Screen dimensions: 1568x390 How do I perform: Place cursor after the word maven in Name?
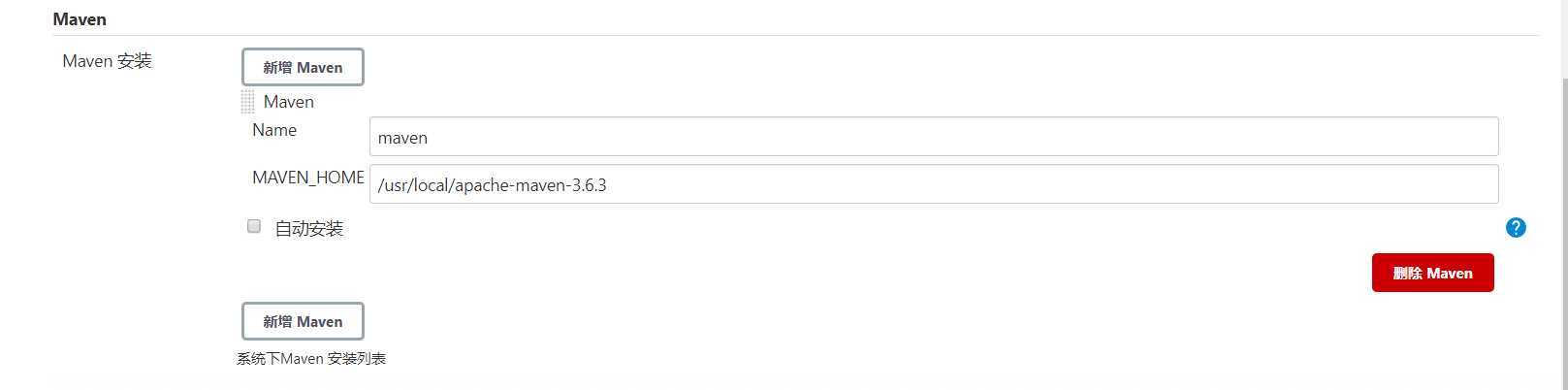pyautogui.click(x=430, y=138)
